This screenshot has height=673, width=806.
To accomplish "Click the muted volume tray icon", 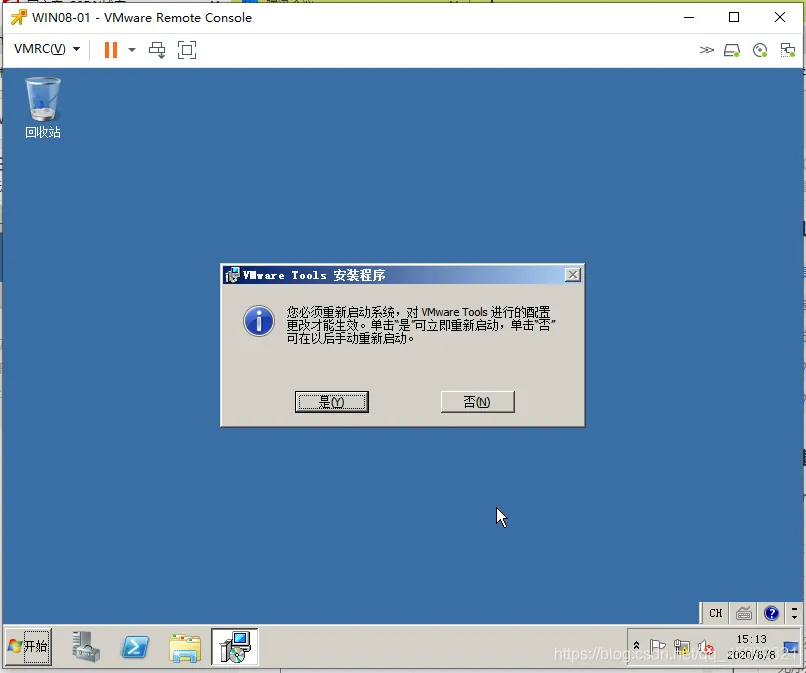I will point(706,647).
